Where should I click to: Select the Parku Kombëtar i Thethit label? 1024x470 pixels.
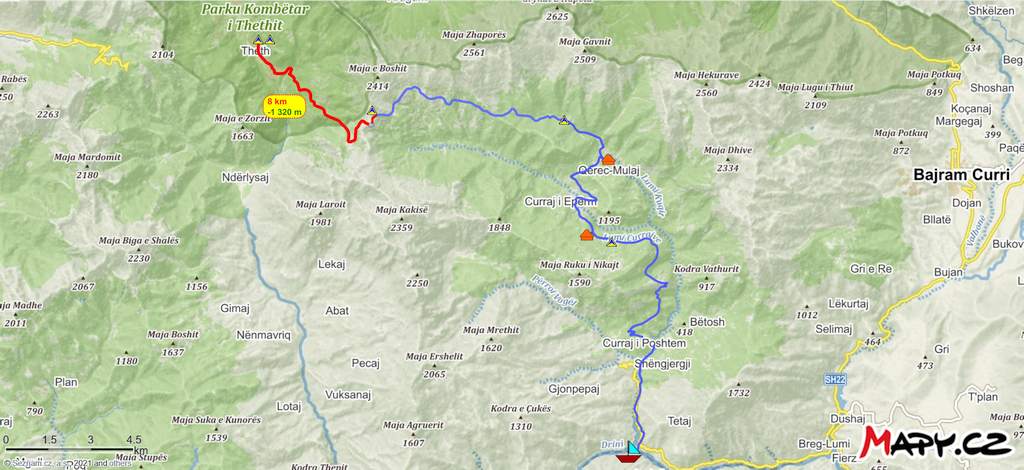click(x=246, y=18)
